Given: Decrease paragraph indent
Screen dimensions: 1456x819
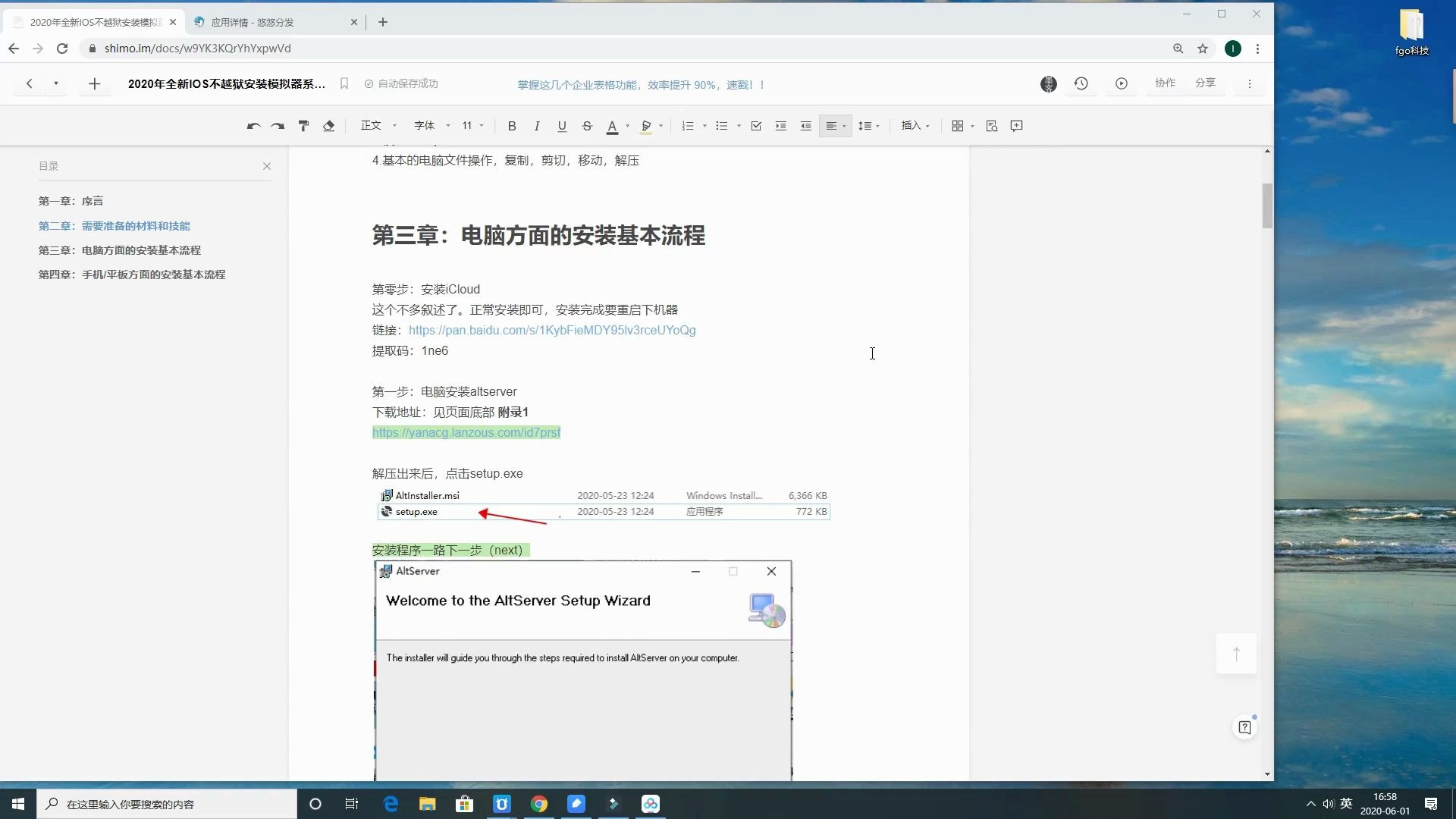Looking at the screenshot, I should [x=805, y=126].
